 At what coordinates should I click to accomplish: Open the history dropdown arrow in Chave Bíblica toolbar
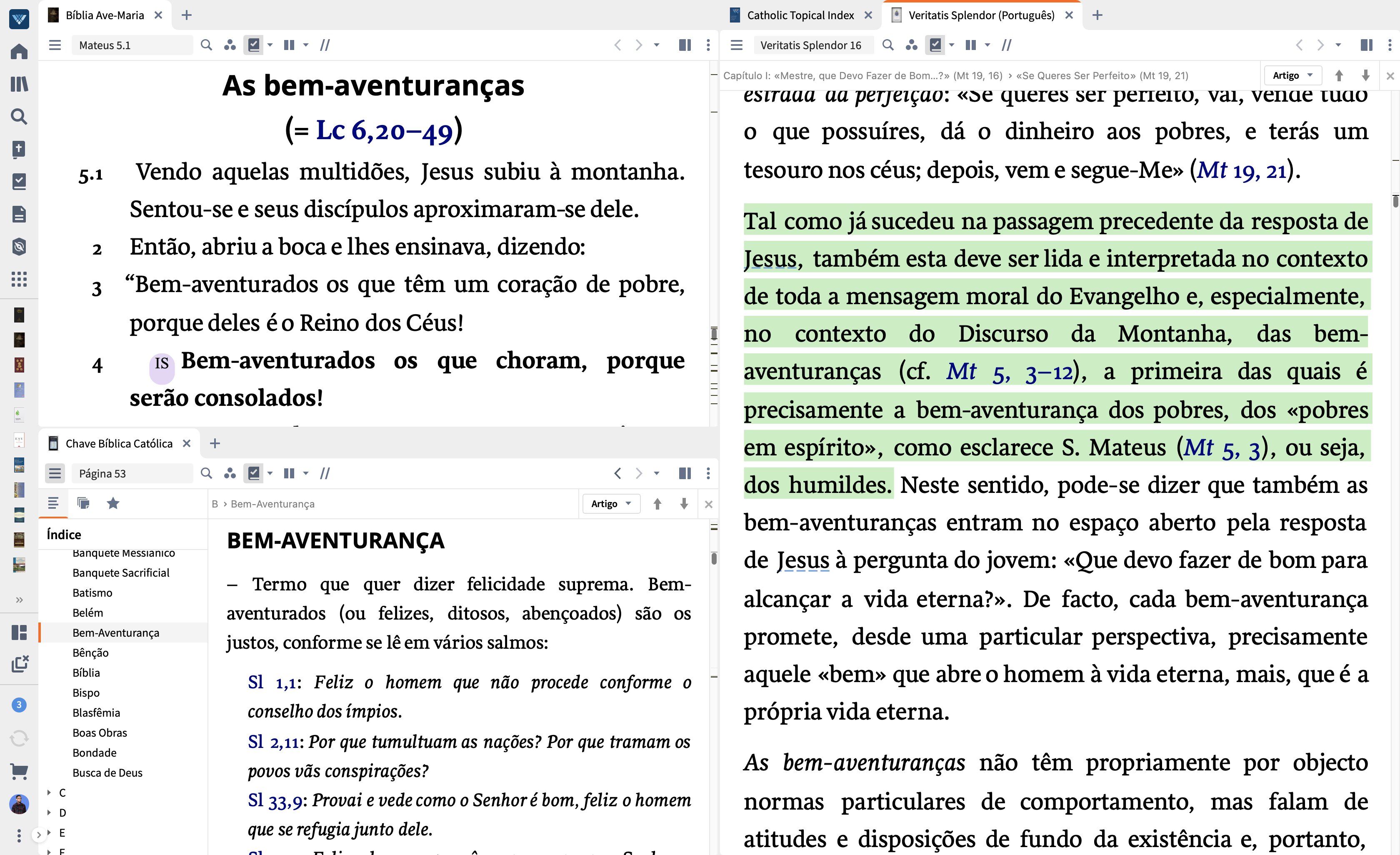pos(656,473)
